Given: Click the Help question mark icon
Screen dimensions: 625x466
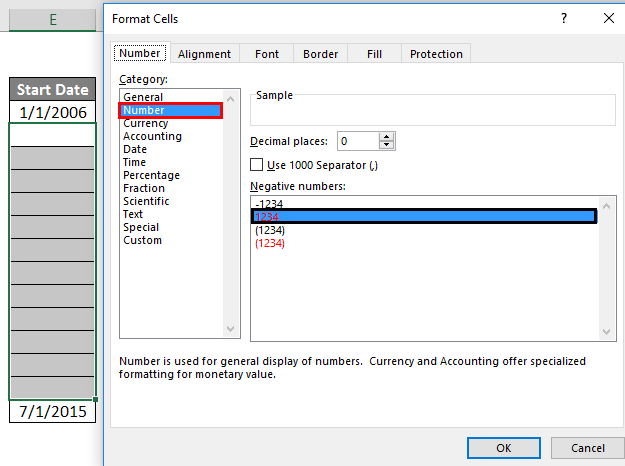Looking at the screenshot, I should pyautogui.click(x=565, y=18).
